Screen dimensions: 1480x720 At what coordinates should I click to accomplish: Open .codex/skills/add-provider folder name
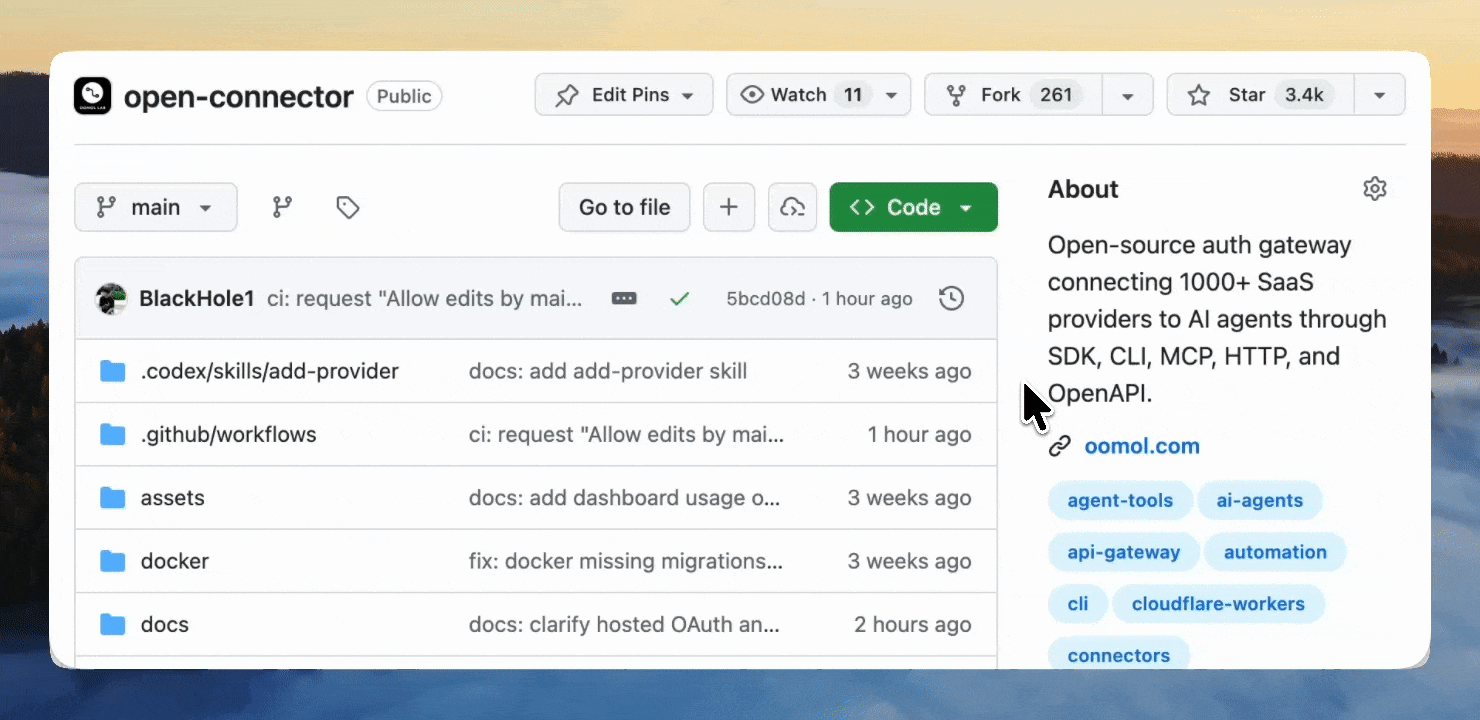click(x=270, y=371)
